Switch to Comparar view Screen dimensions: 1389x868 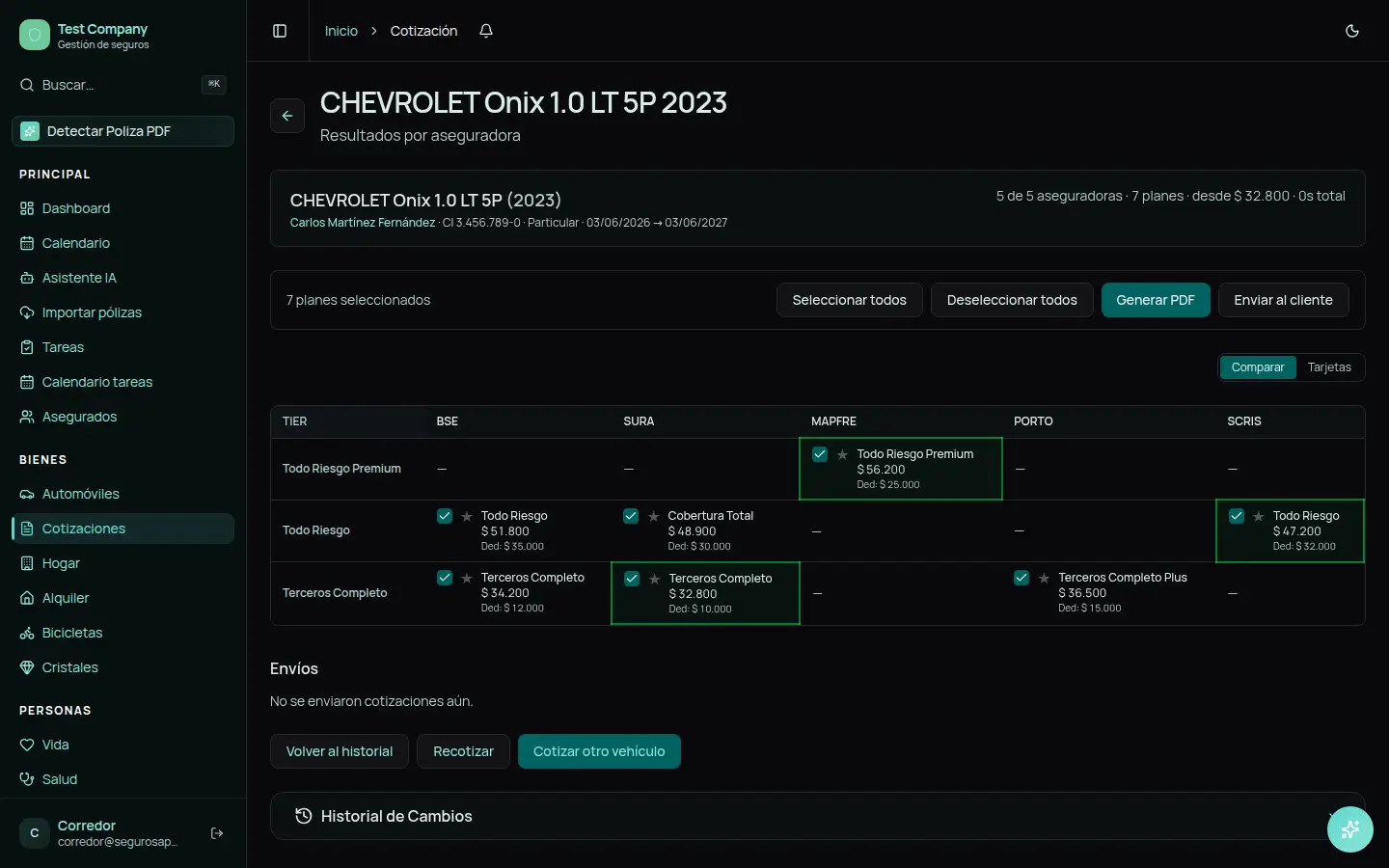(1258, 367)
